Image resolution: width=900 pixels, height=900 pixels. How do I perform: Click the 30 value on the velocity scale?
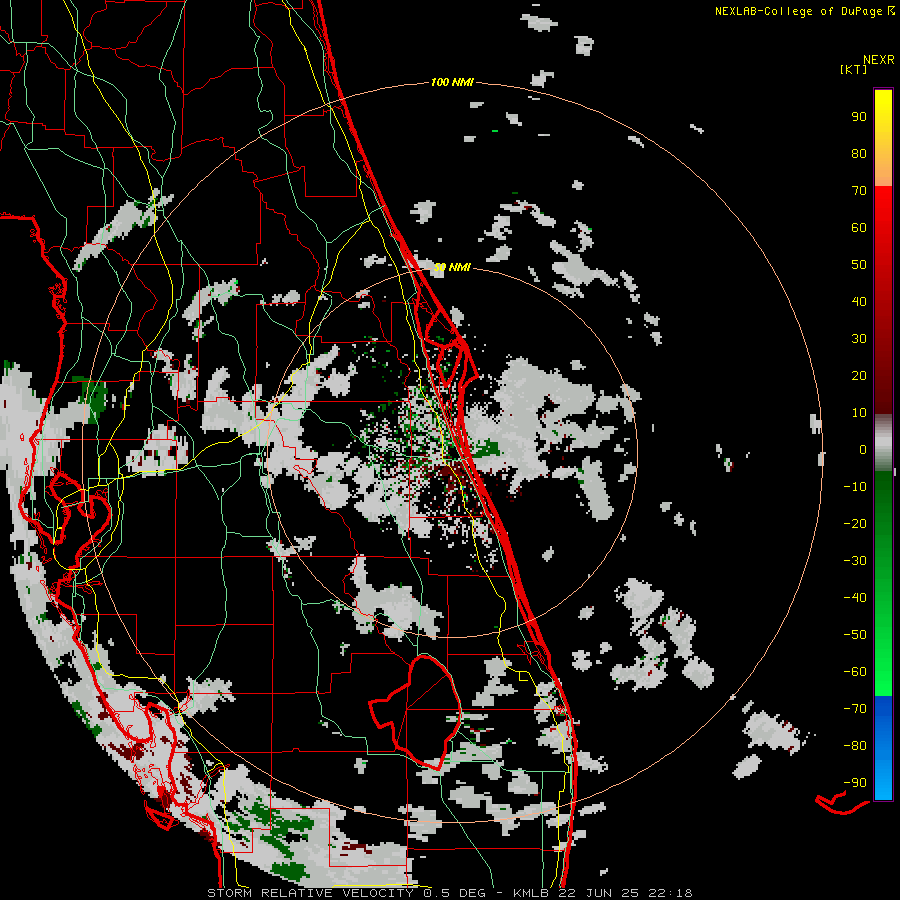(x=859, y=339)
